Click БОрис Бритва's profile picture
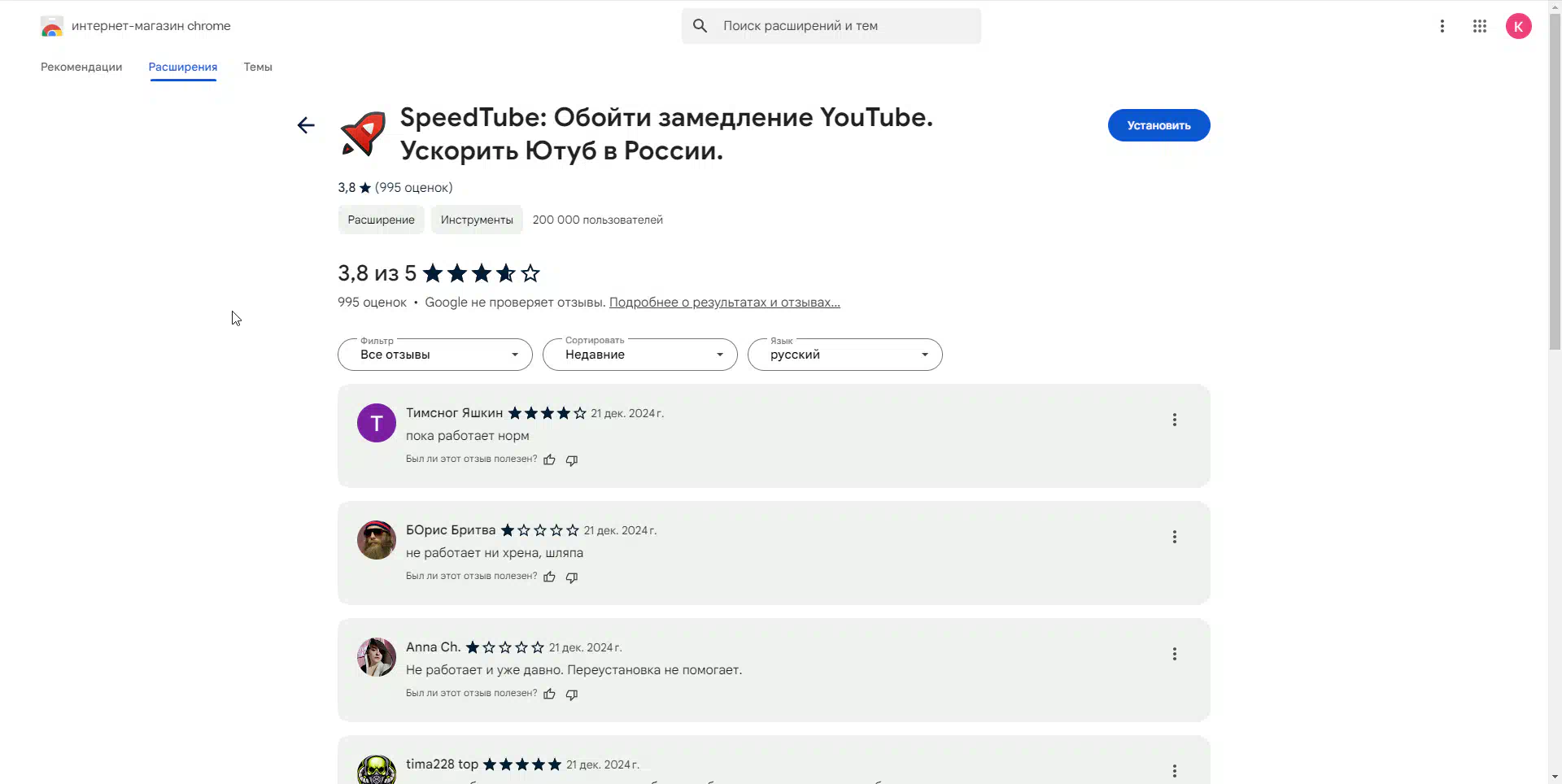The image size is (1562, 784). point(377,540)
